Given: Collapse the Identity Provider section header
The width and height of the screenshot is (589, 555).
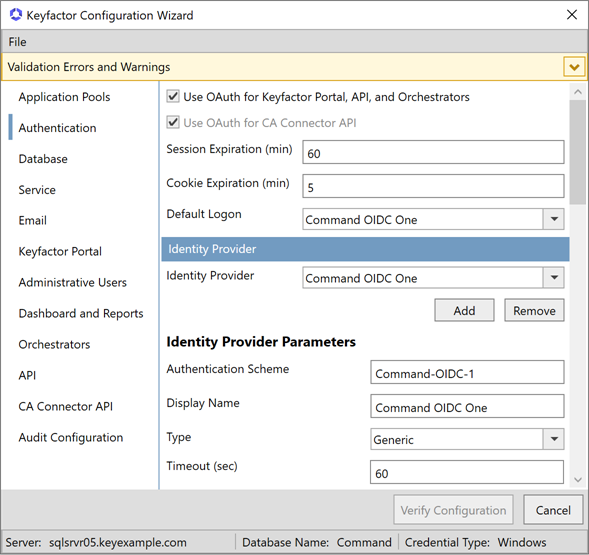Looking at the screenshot, I should coord(365,249).
